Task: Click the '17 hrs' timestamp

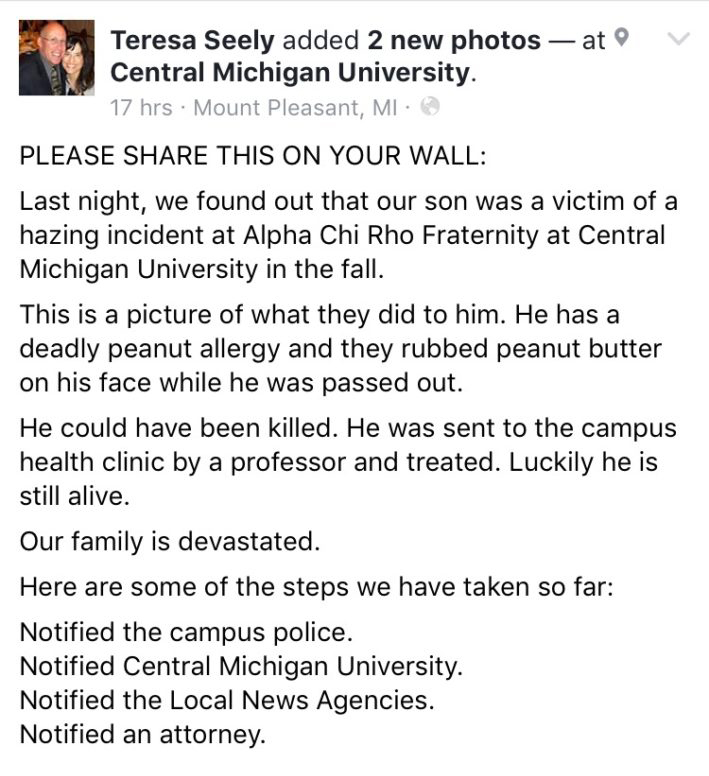Action: click(141, 107)
